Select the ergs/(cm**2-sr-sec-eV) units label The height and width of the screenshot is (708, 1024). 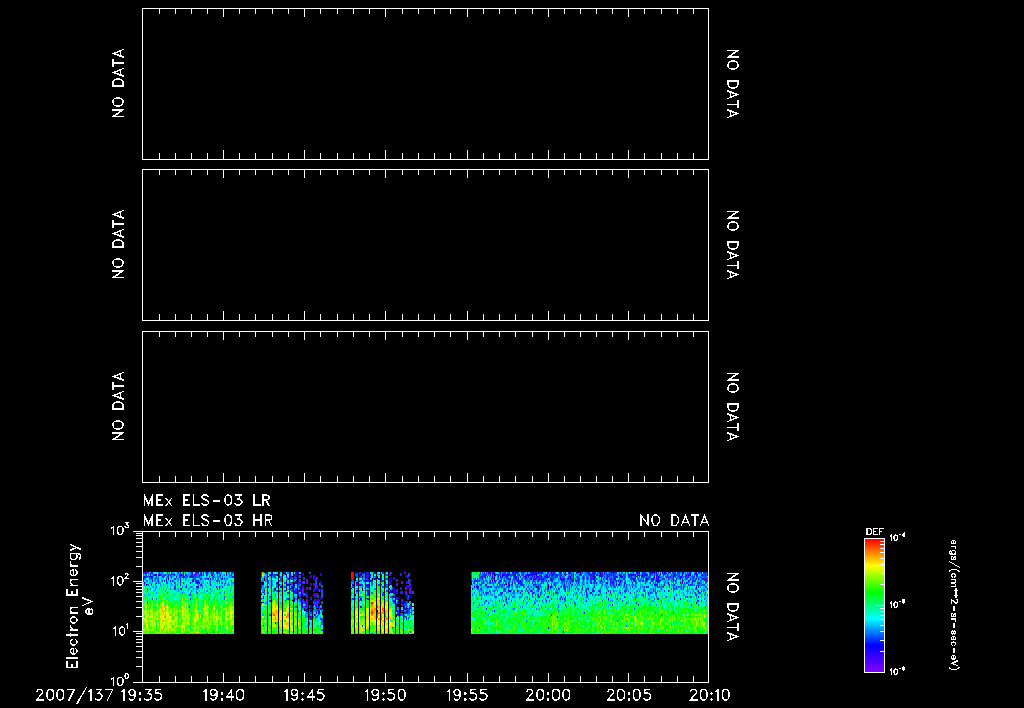(x=953, y=605)
